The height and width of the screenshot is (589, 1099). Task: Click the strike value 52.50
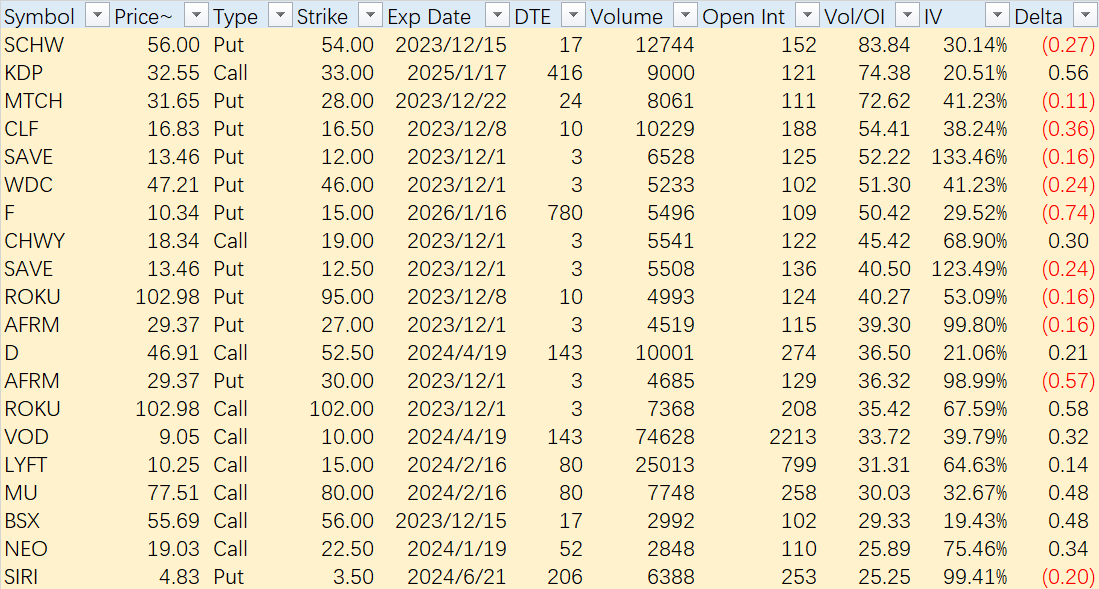coord(348,353)
